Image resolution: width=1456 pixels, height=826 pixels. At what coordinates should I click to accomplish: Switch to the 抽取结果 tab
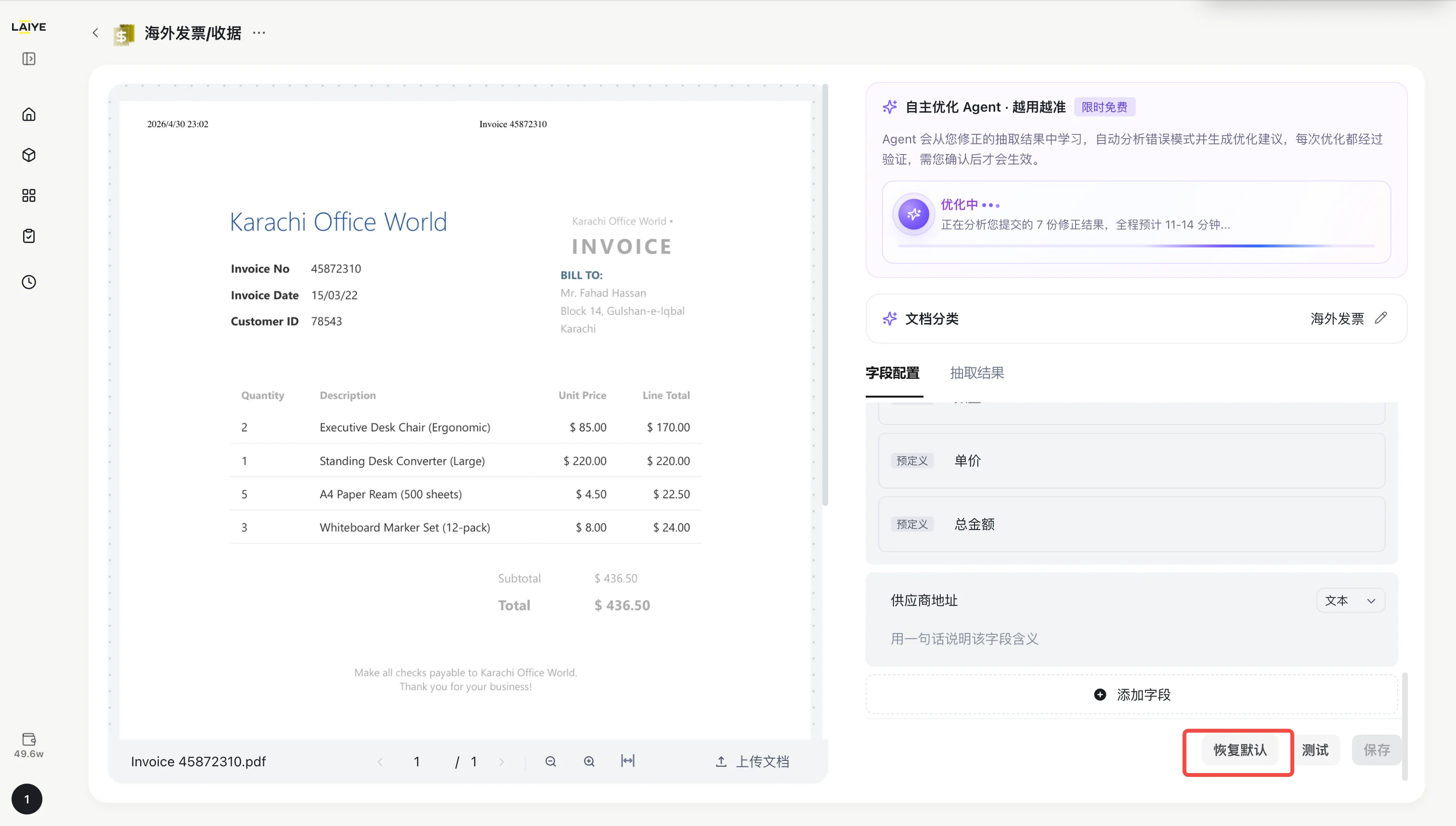[x=977, y=373]
